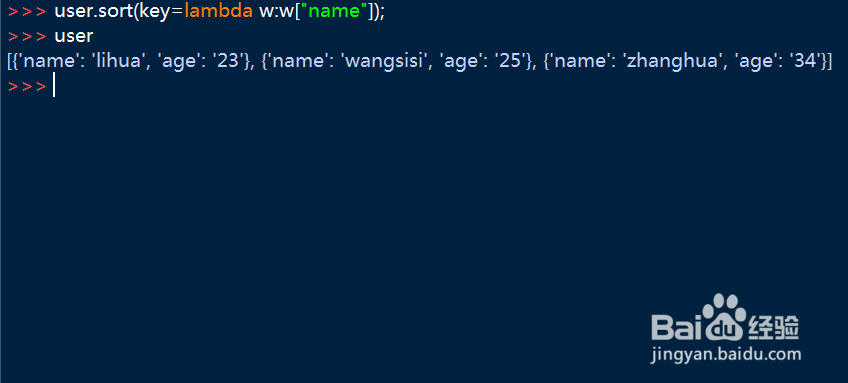Viewport: 848px width, 383px height.
Task: Click the closing square bracket ending the output list
Action: click(x=828, y=62)
